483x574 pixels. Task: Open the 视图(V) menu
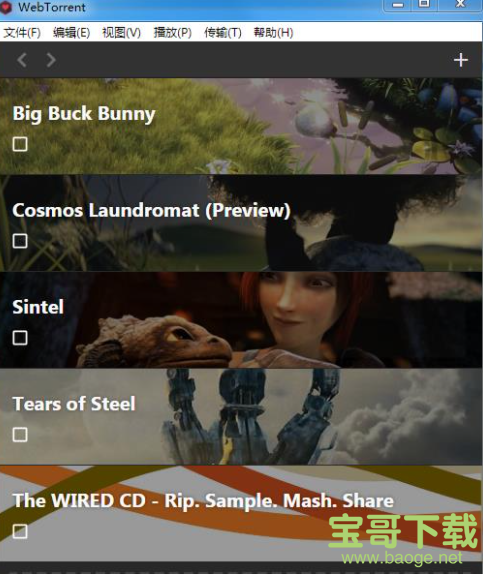click(121, 33)
